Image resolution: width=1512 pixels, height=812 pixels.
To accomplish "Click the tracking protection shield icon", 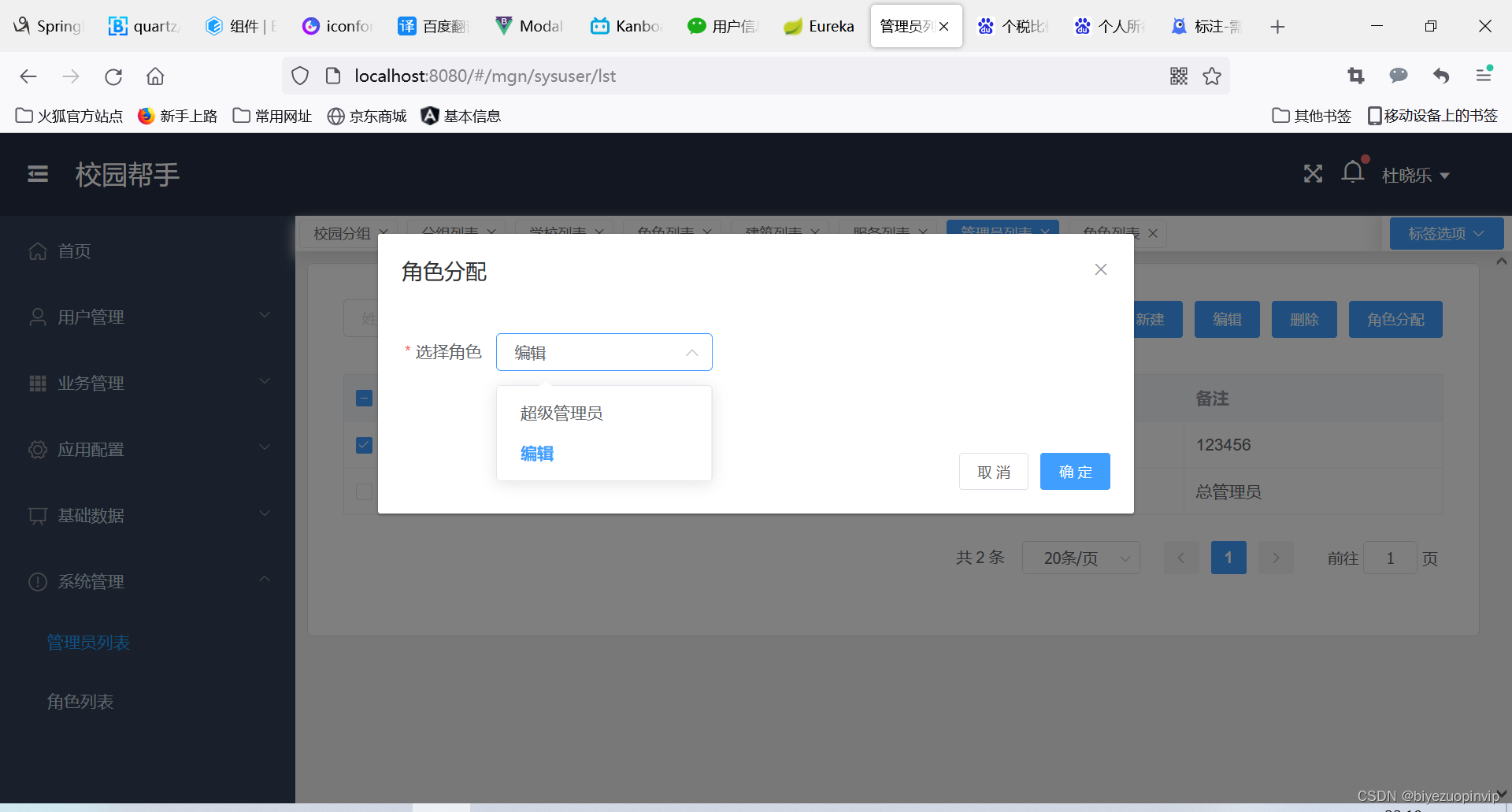I will [x=299, y=76].
